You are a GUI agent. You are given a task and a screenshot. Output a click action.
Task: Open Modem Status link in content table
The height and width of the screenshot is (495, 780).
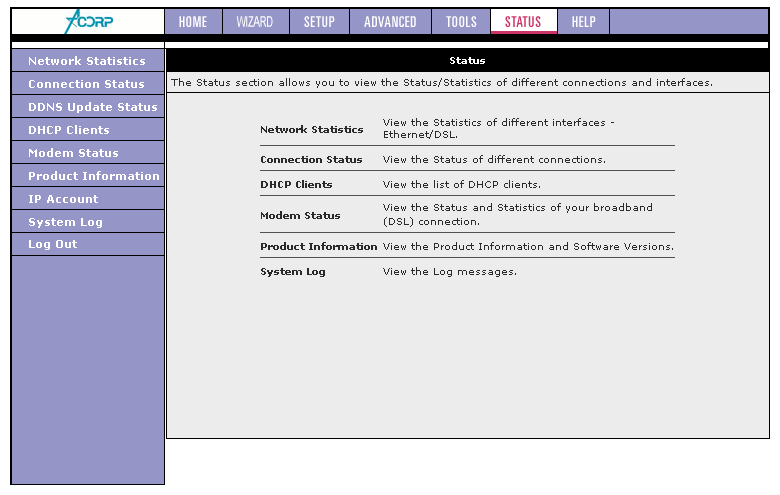[x=300, y=215]
